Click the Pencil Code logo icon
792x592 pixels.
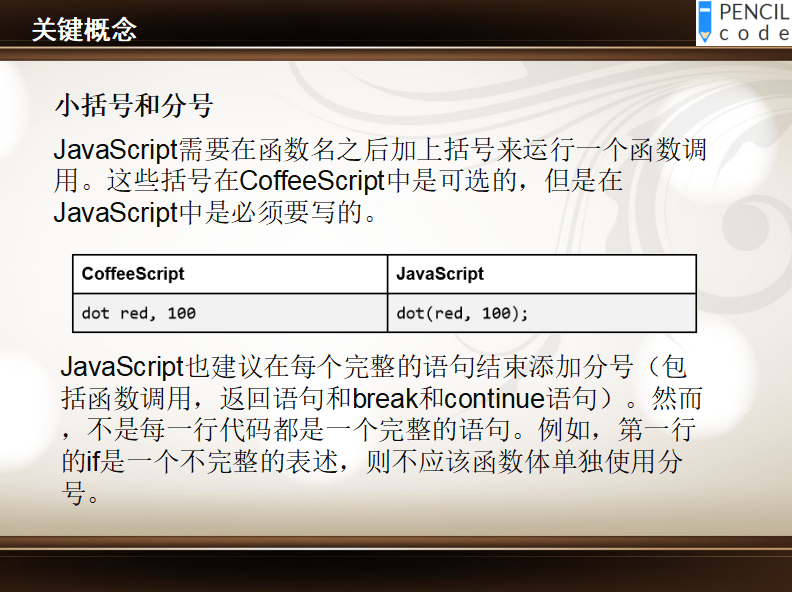click(705, 22)
